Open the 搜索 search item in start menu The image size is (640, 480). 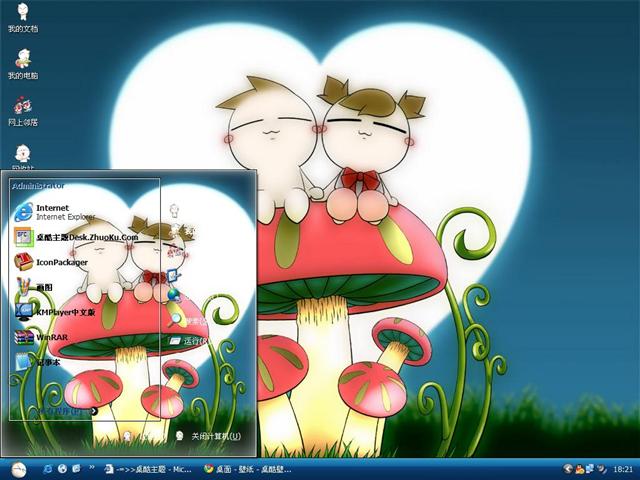coord(188,320)
